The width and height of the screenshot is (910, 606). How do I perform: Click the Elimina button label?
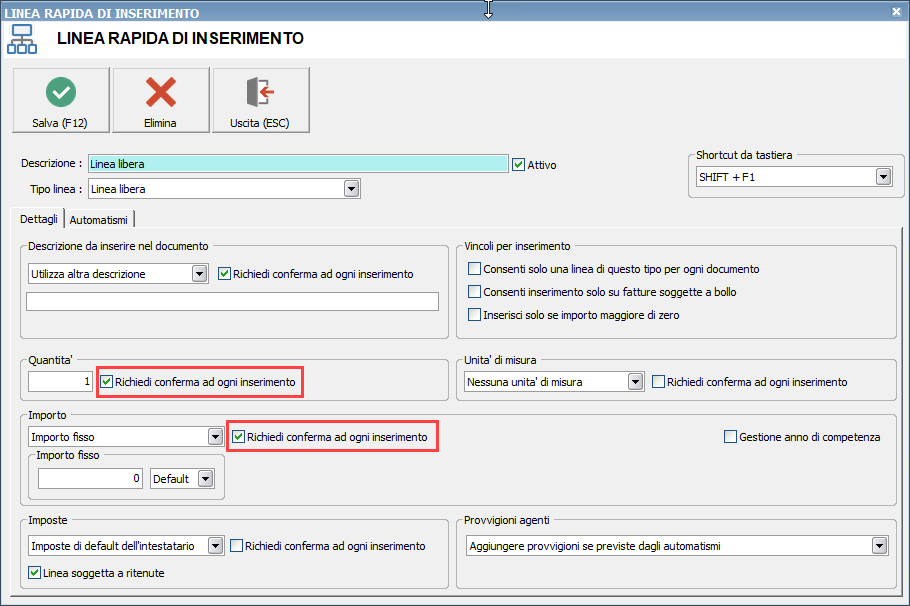160,123
